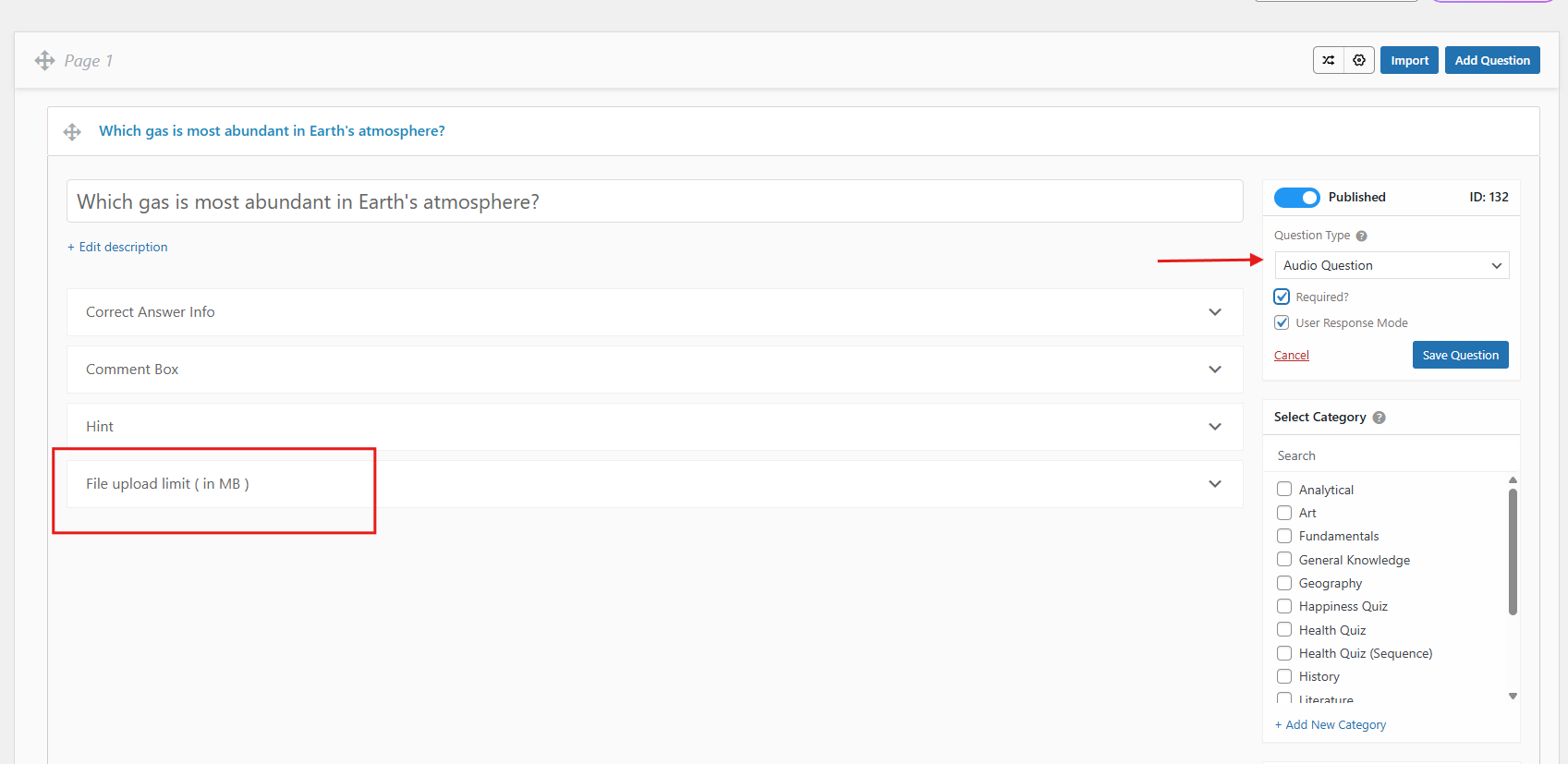
Task: Click the Add Question button
Action: pyautogui.click(x=1492, y=60)
